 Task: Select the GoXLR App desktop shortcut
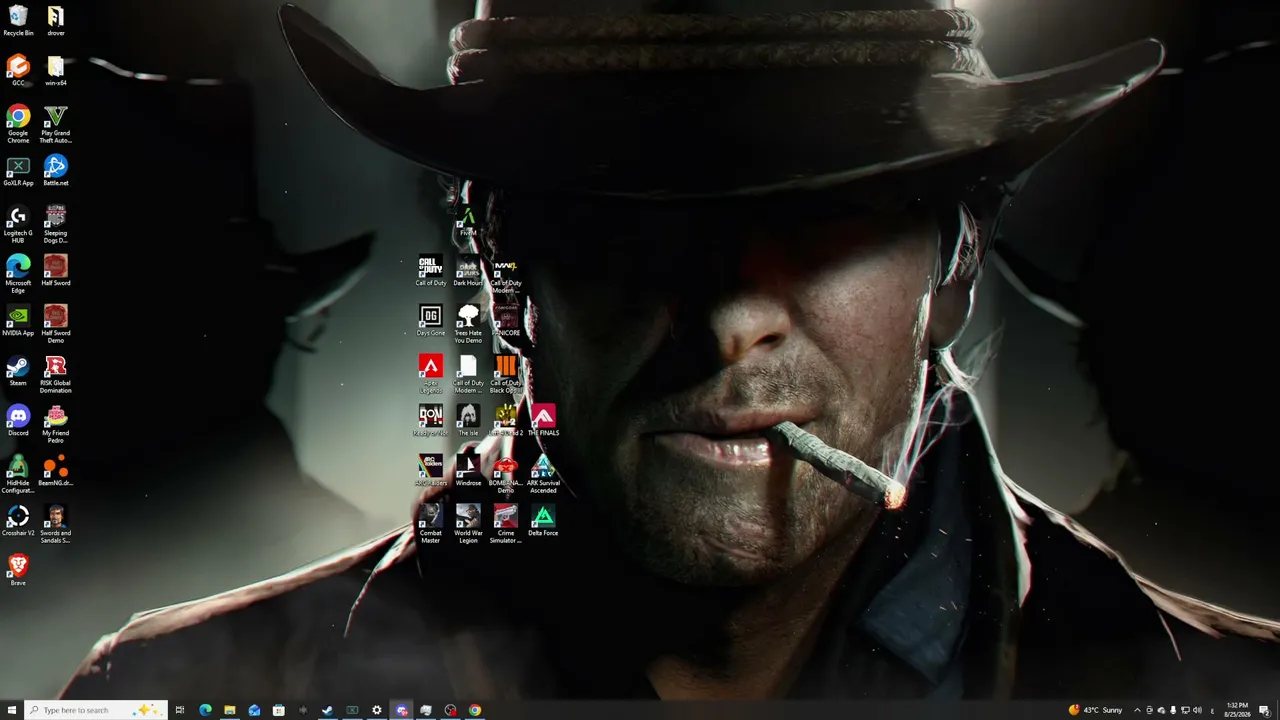point(18,171)
